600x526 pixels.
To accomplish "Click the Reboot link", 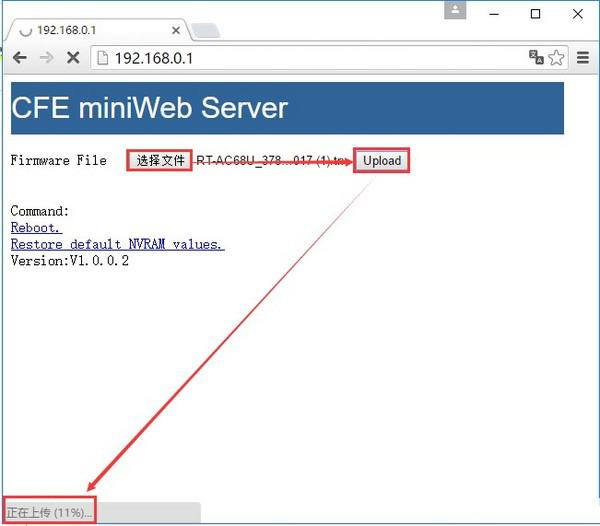I will [35, 228].
